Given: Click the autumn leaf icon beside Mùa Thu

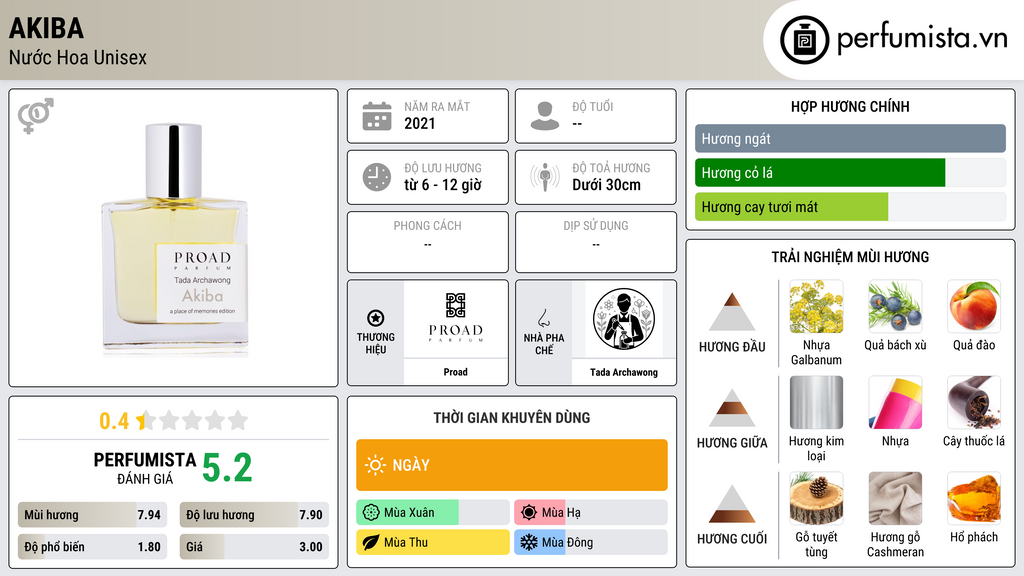Looking at the screenshot, I should [x=371, y=542].
